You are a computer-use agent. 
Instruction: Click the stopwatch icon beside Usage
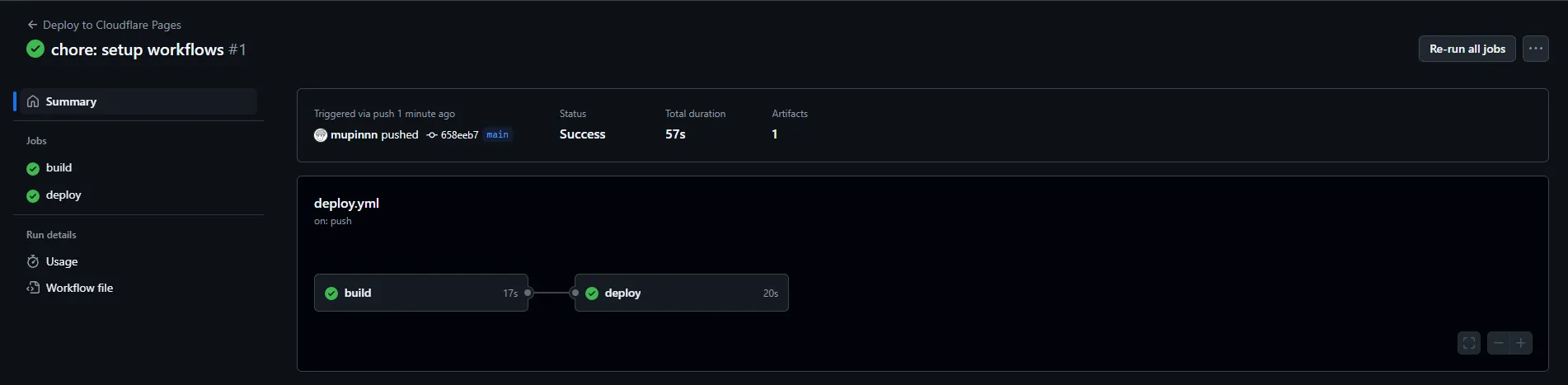point(33,261)
